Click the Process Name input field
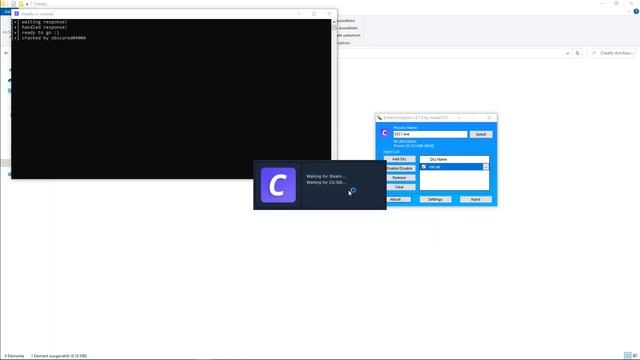 point(430,134)
